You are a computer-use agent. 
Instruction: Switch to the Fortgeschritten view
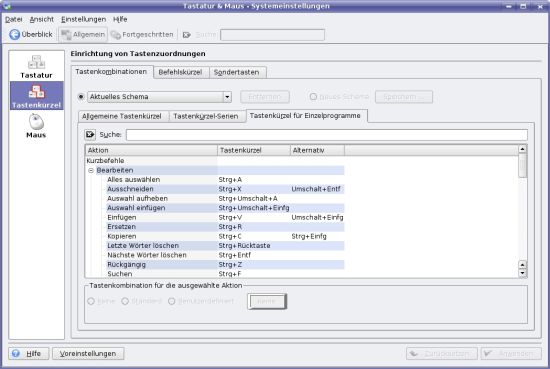pyautogui.click(x=142, y=34)
